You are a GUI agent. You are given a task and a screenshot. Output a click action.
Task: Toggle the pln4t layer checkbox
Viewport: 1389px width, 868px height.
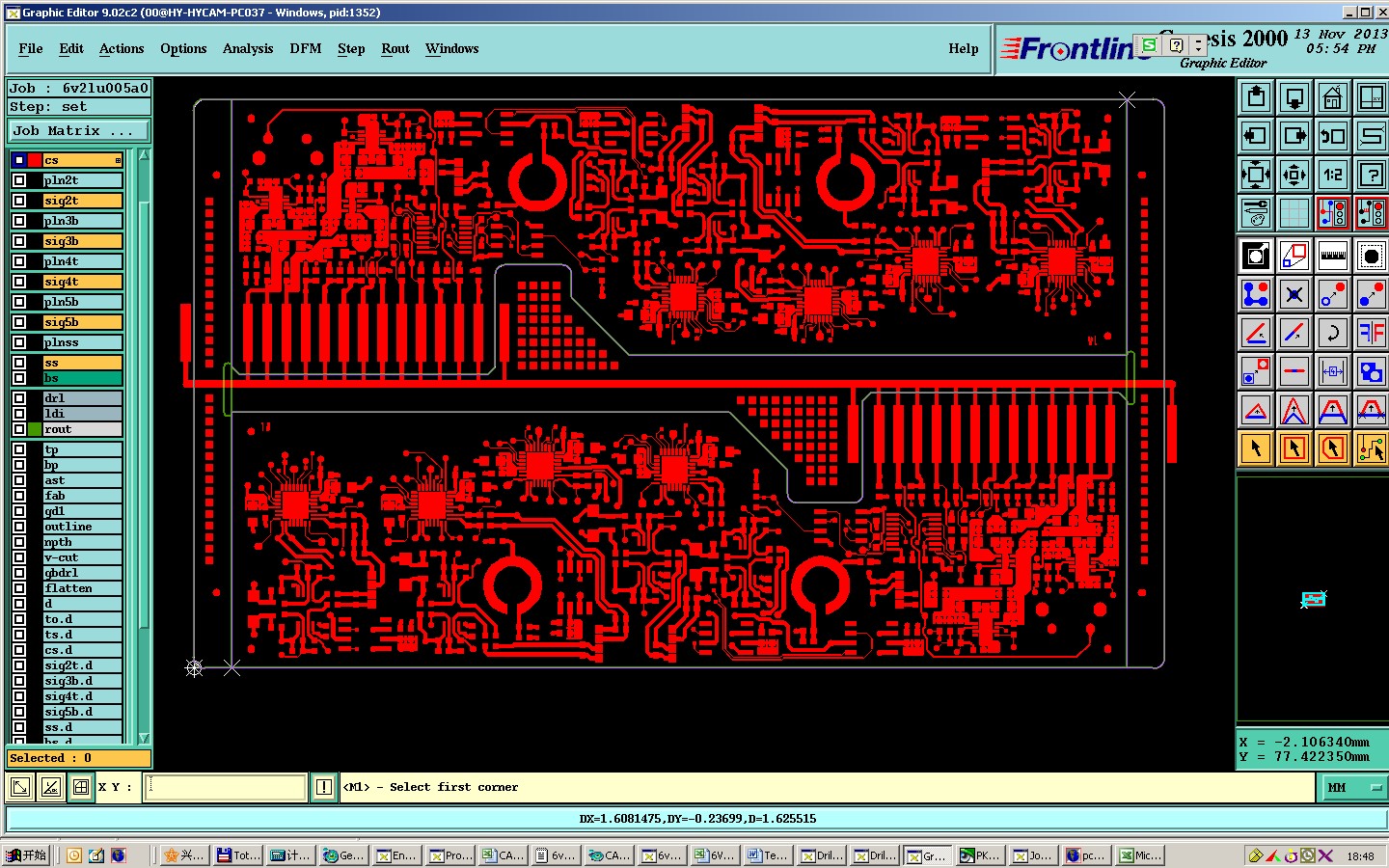tap(19, 261)
